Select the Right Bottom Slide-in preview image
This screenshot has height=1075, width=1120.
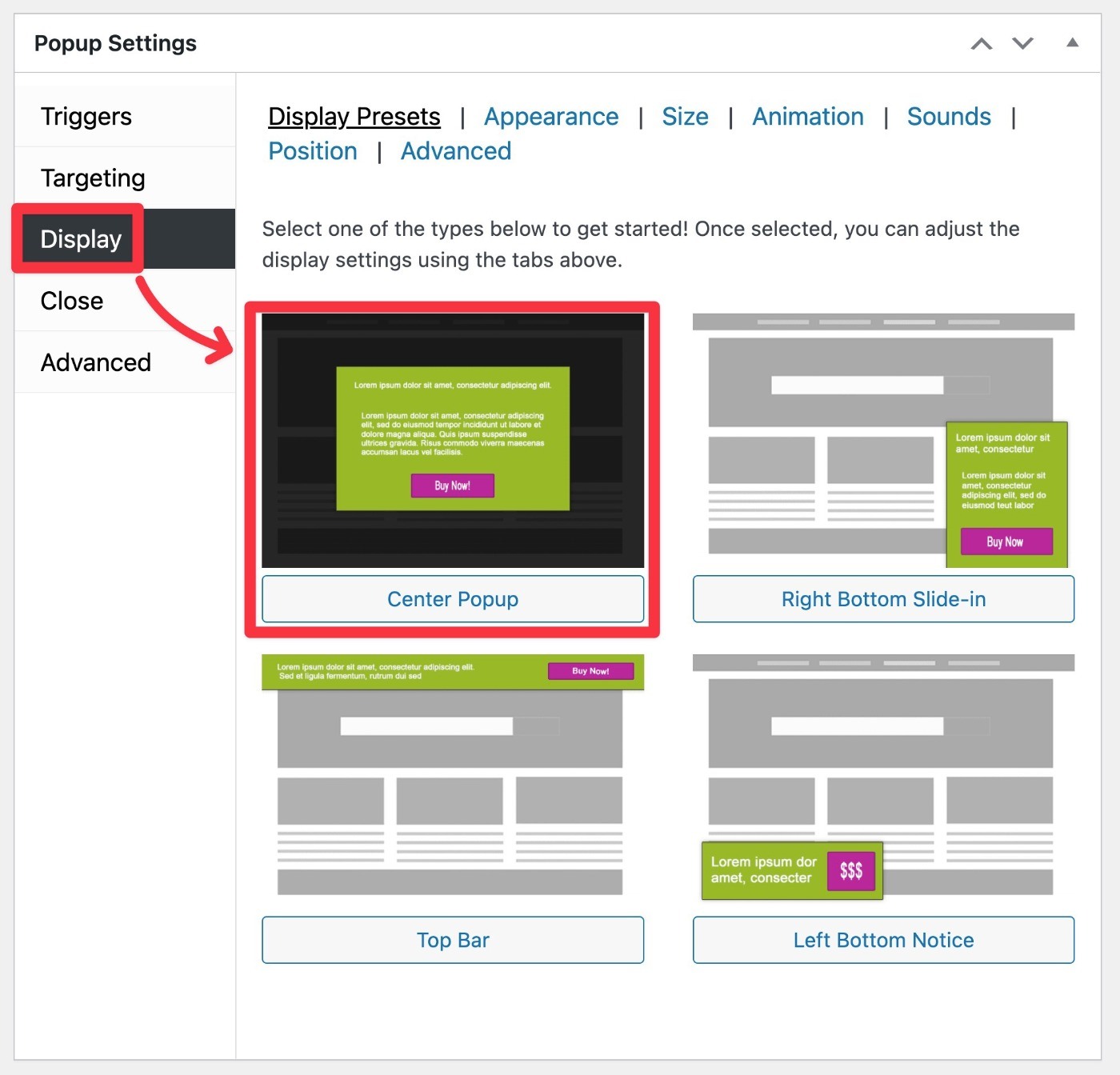[883, 441]
